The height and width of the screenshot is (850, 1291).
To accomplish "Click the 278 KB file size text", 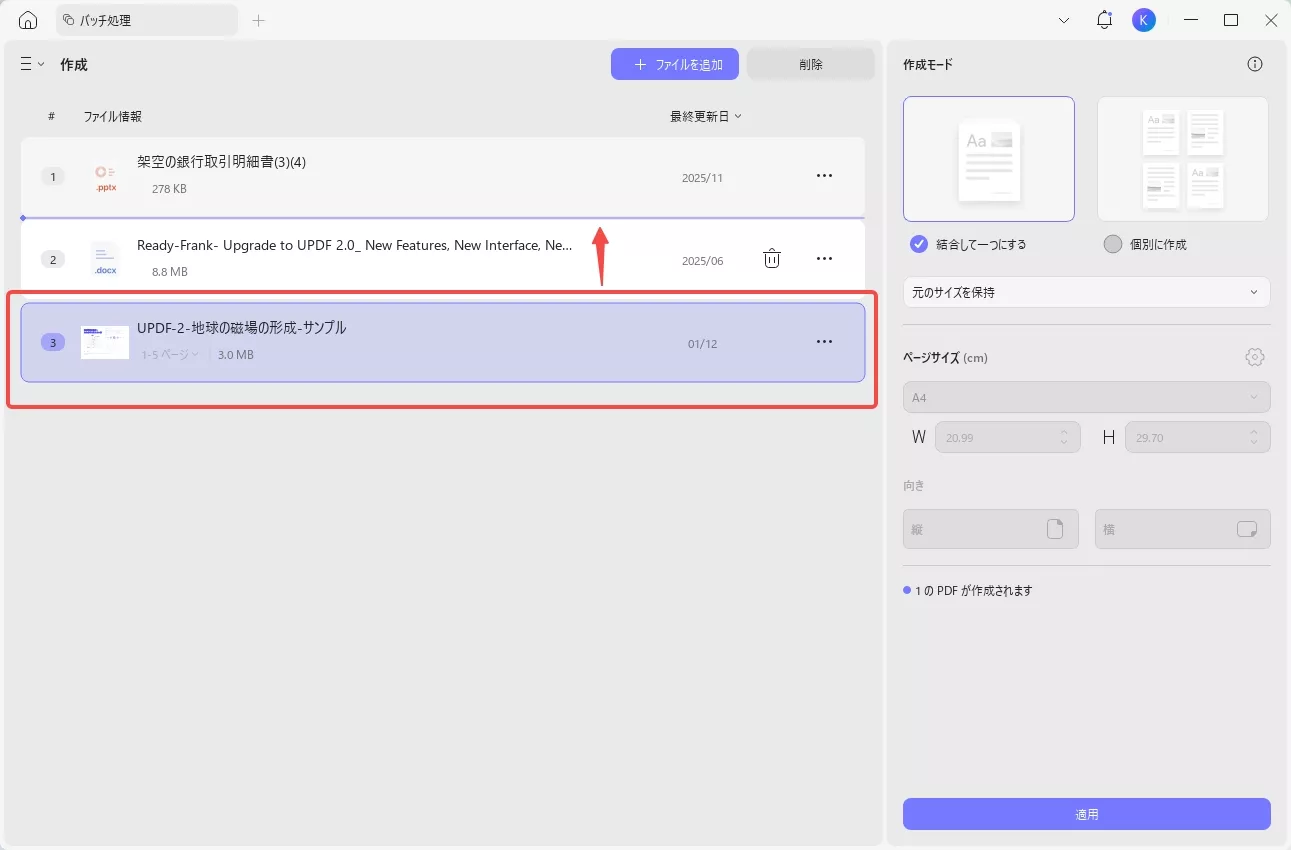I will 169,189.
